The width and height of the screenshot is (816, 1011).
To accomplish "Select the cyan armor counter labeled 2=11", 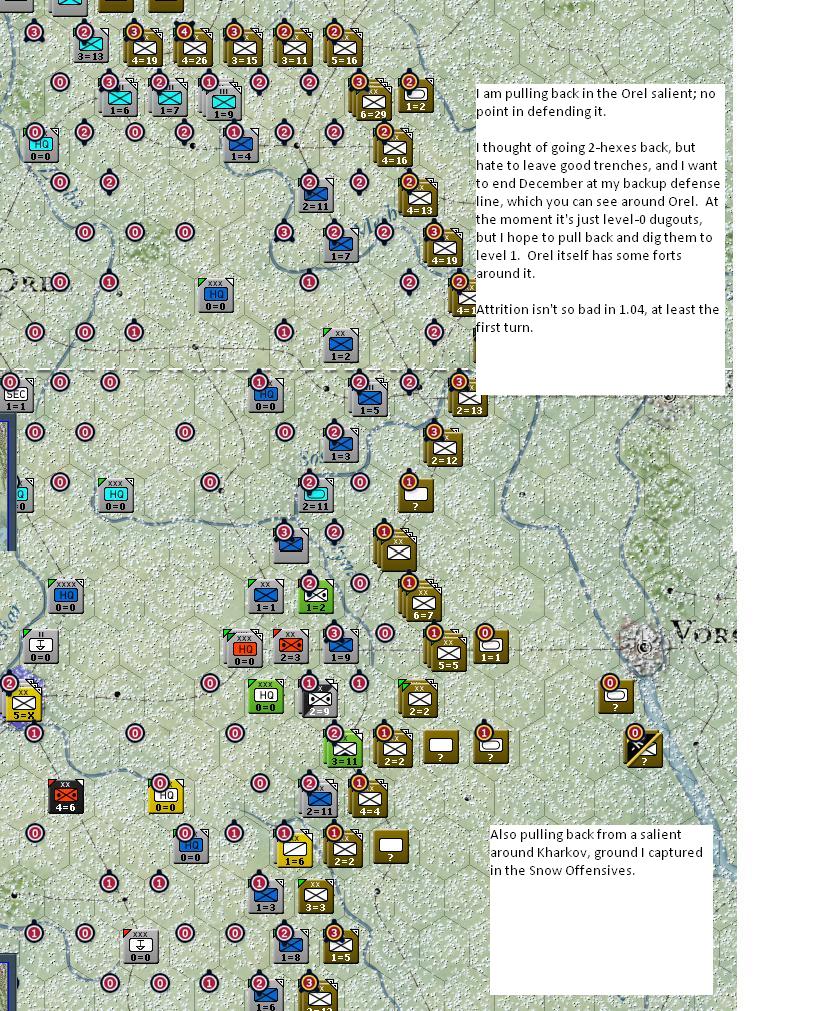I will point(316,496).
